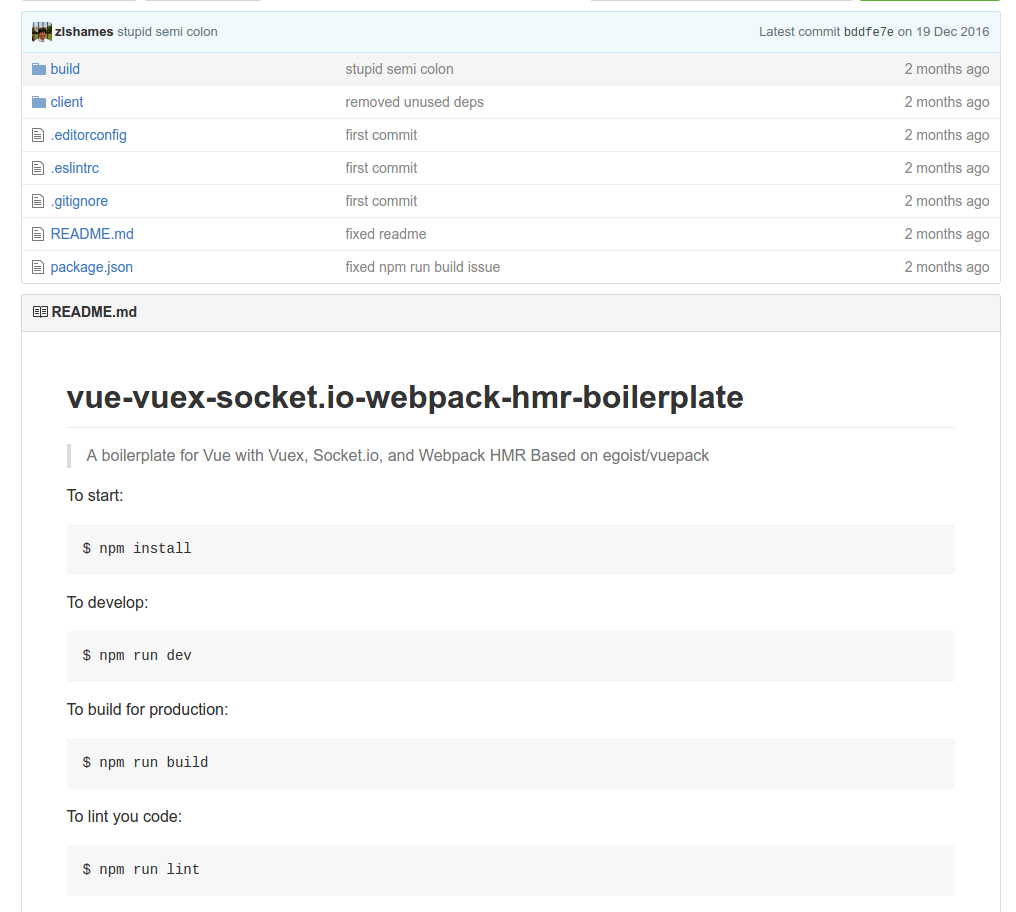Click the client folder icon
Viewport: 1016px width, 912px height.
click(39, 102)
